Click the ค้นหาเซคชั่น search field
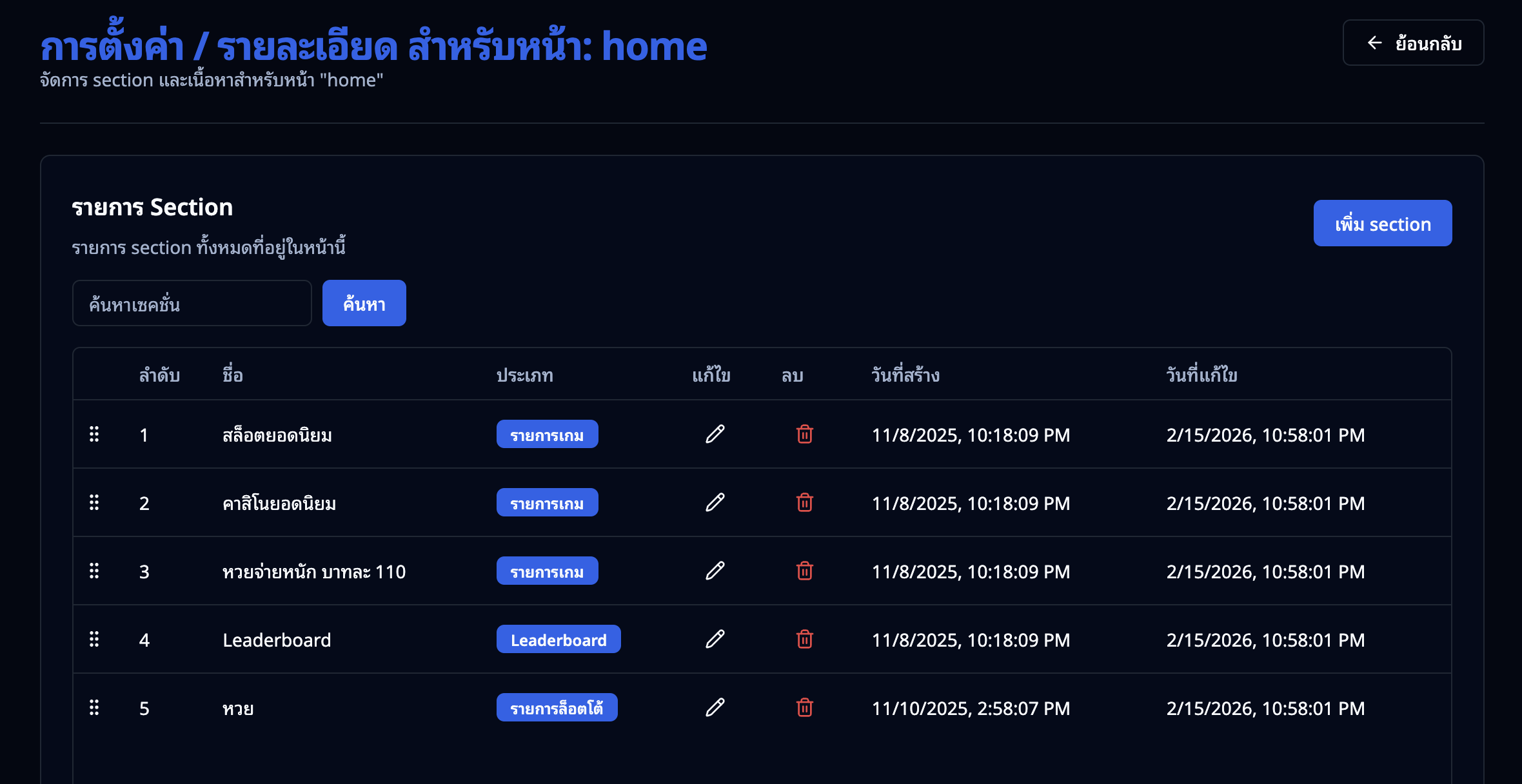Image resolution: width=1522 pixels, height=784 pixels. point(192,303)
